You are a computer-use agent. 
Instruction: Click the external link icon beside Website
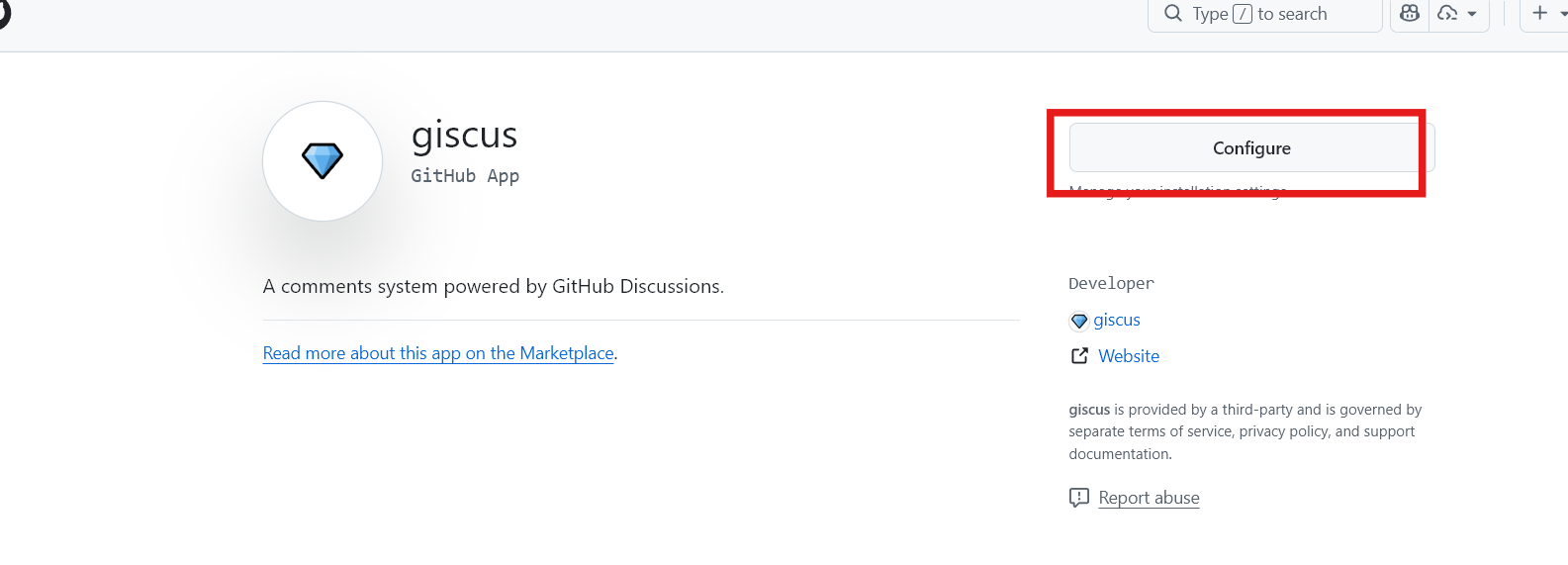[1079, 356]
